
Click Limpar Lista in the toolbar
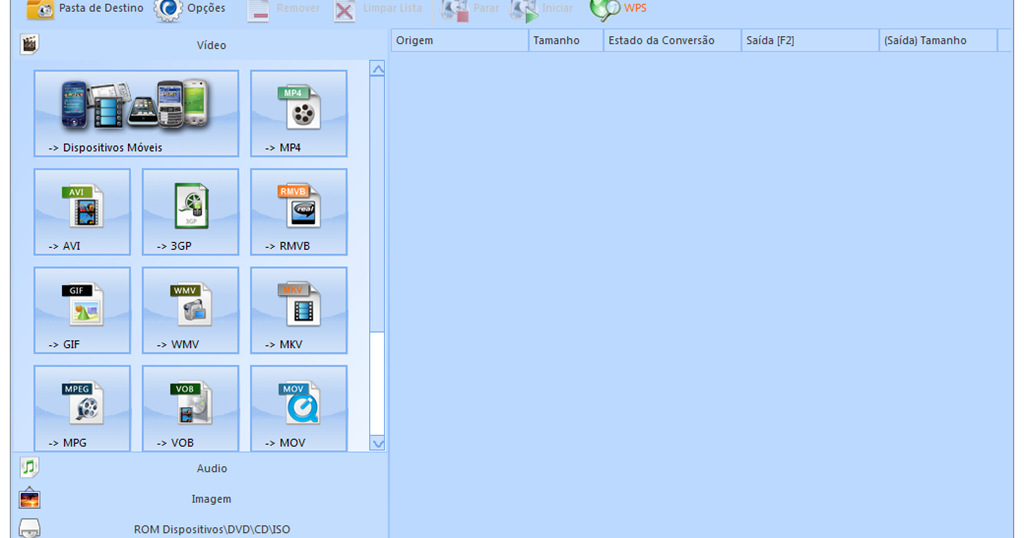[377, 9]
